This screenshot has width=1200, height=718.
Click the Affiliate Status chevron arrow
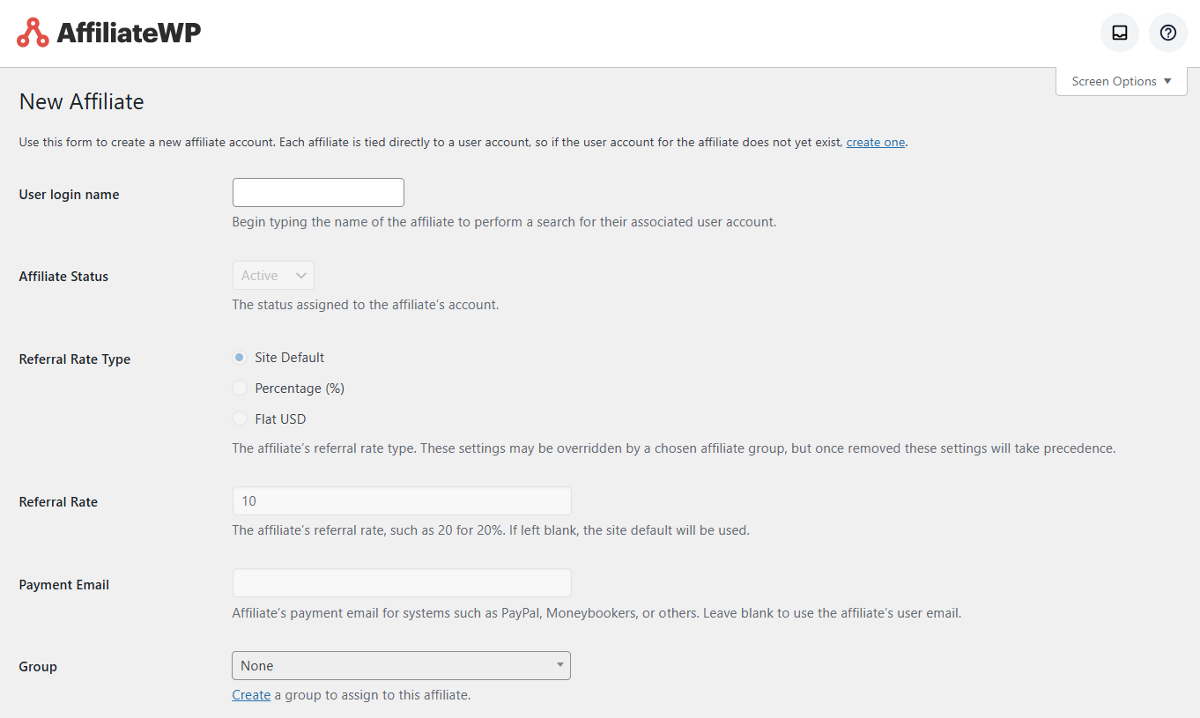(300, 275)
